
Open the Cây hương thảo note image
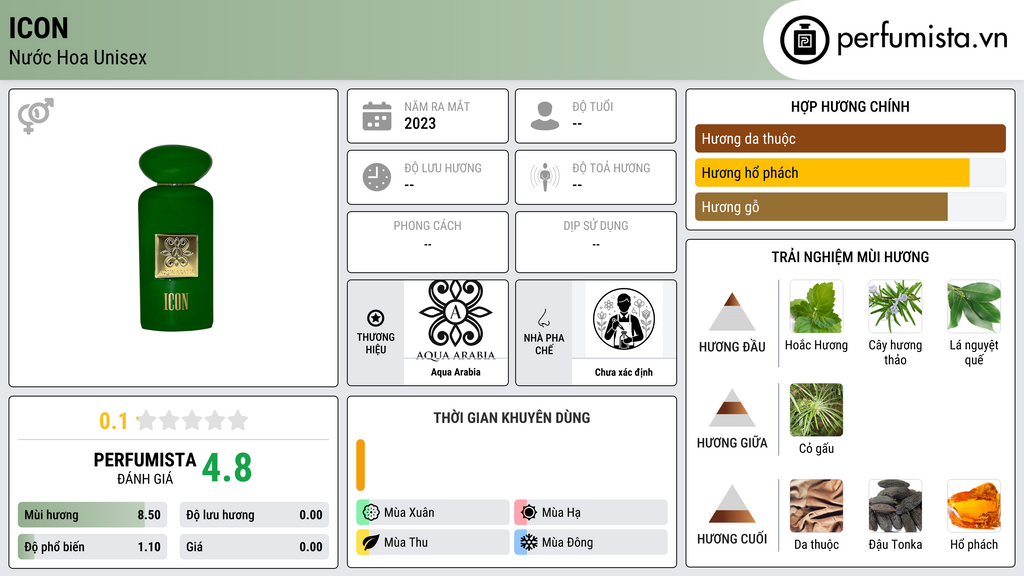click(895, 307)
